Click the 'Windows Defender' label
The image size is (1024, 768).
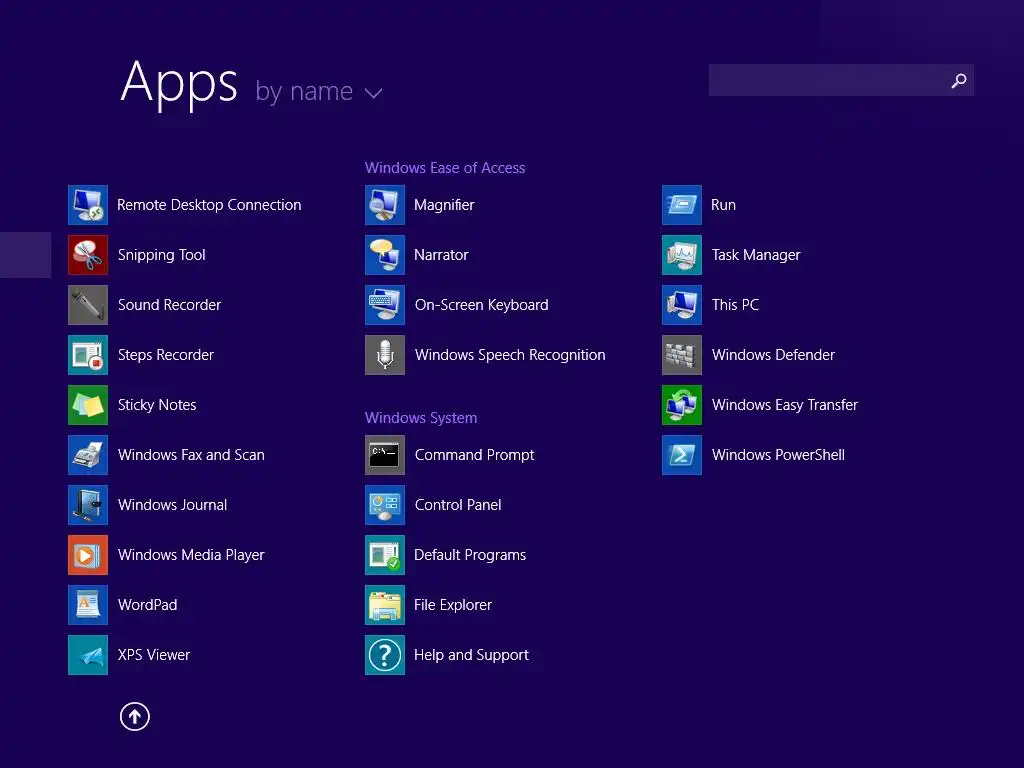point(773,355)
